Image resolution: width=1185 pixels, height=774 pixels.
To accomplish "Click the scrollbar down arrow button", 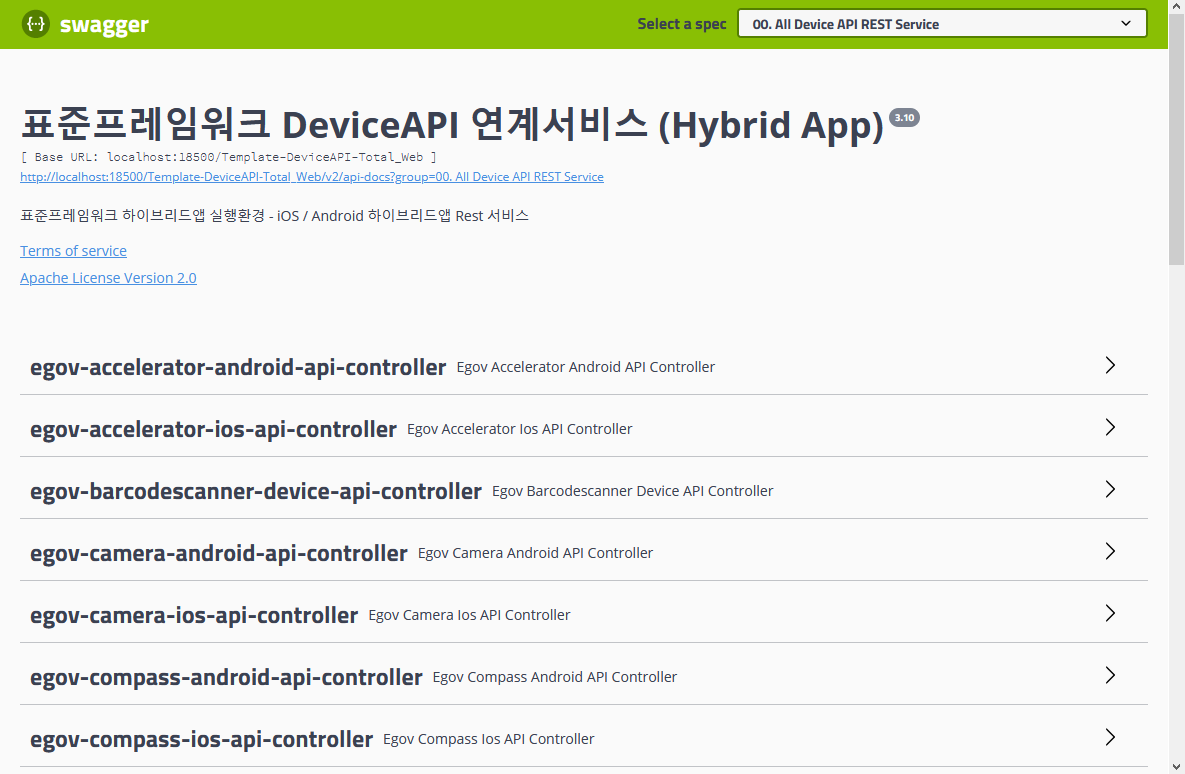I will click(x=1176, y=765).
